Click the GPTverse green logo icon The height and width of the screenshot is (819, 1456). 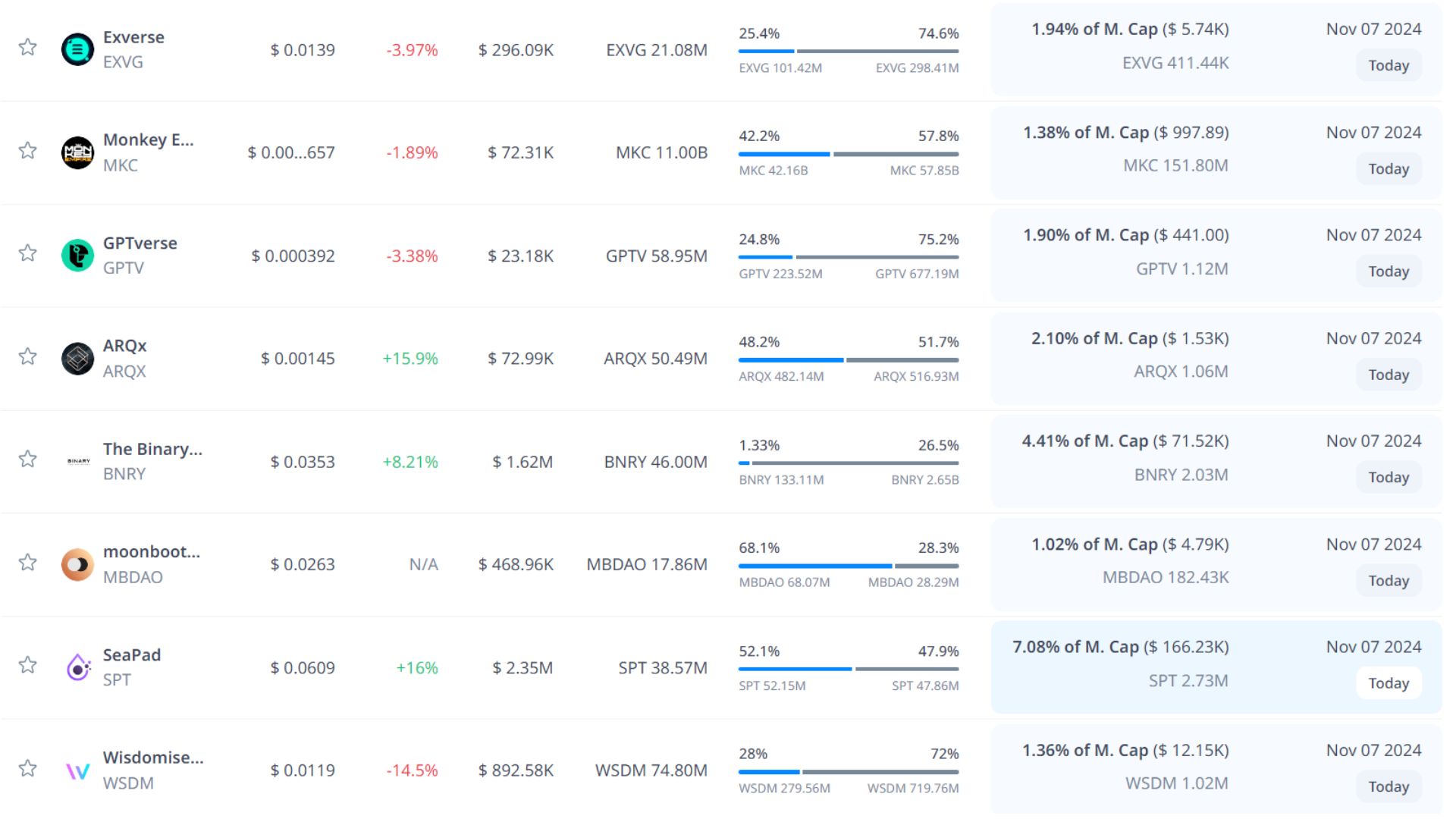coord(77,256)
